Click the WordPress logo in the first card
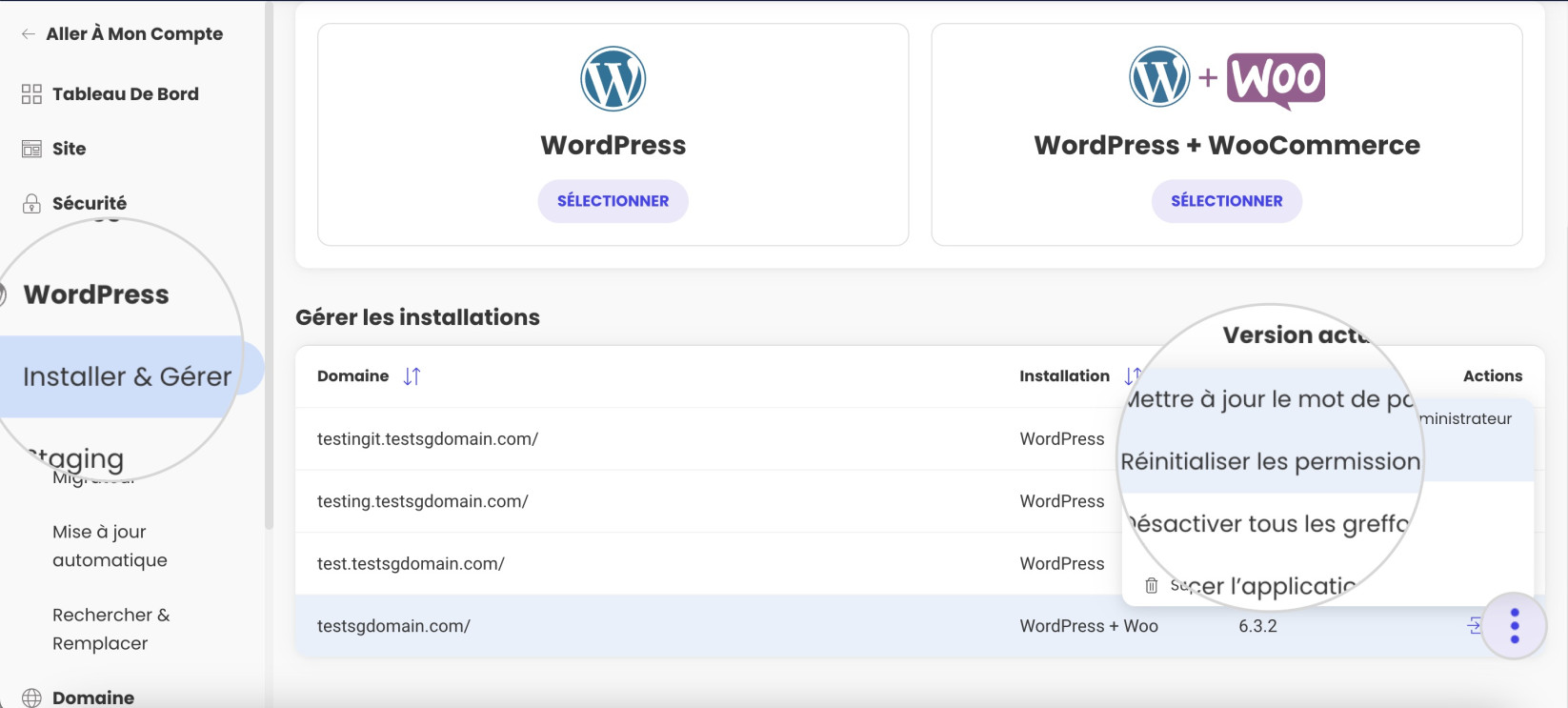The image size is (1568, 708). tap(613, 79)
